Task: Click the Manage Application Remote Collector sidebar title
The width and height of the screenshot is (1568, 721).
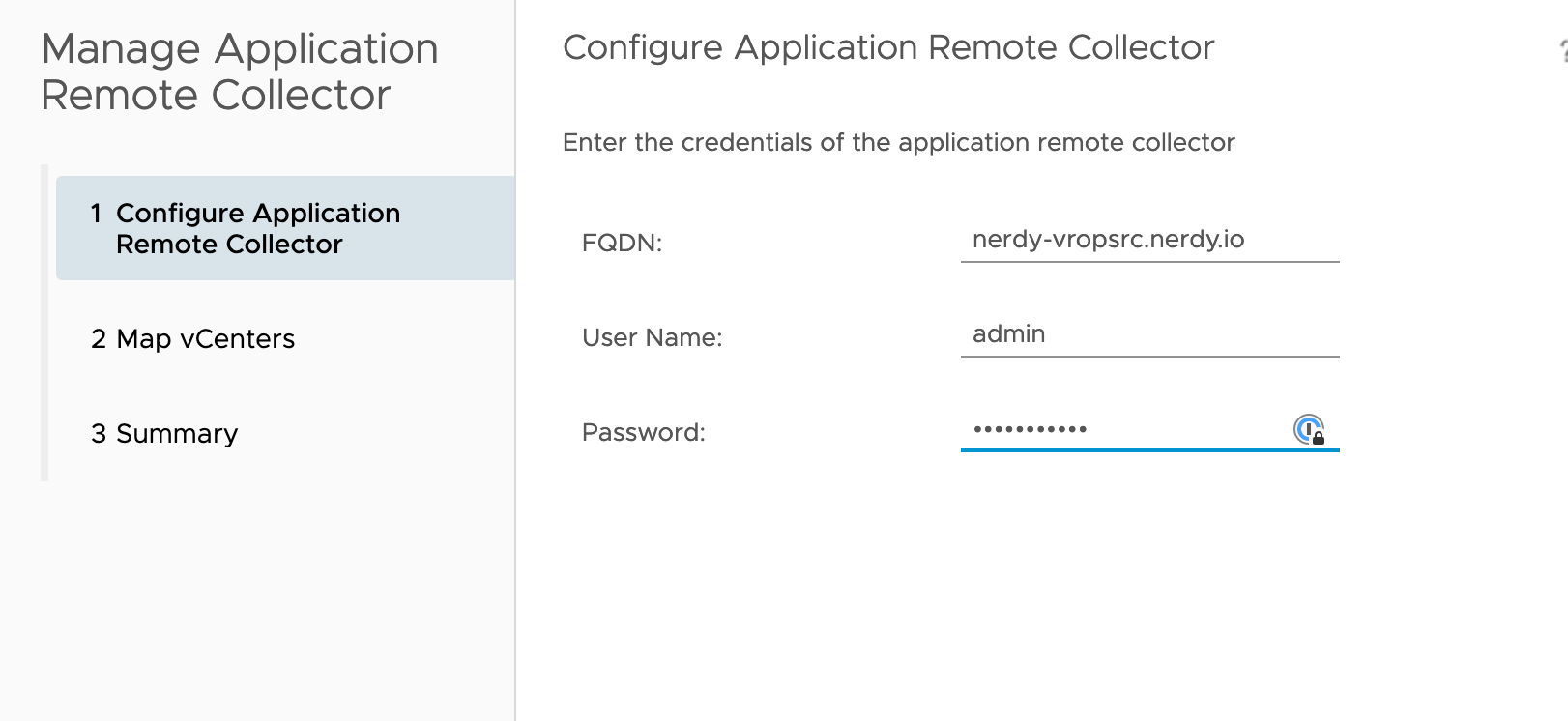Action: click(240, 72)
